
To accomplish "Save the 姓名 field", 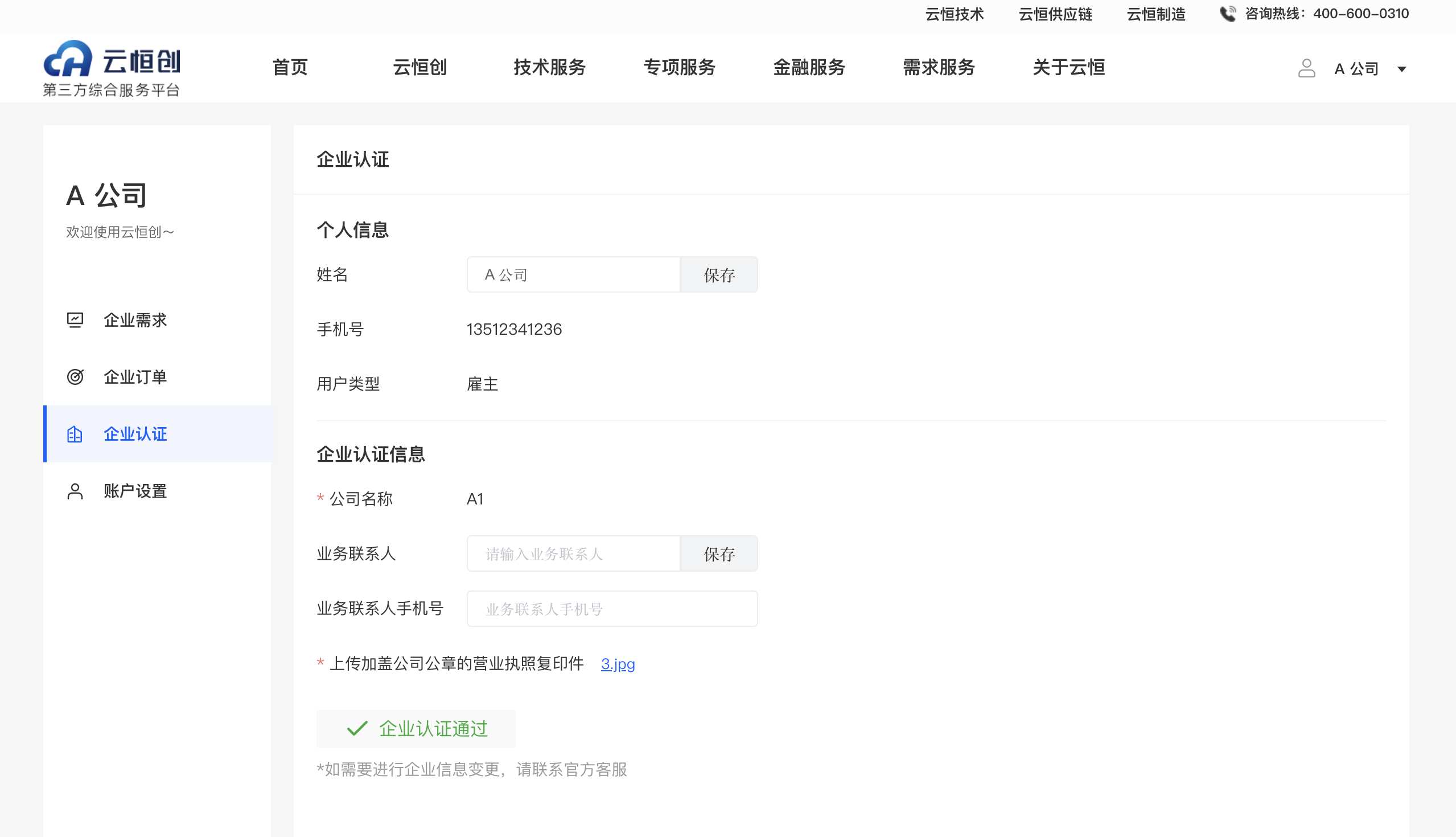I will tap(719, 275).
